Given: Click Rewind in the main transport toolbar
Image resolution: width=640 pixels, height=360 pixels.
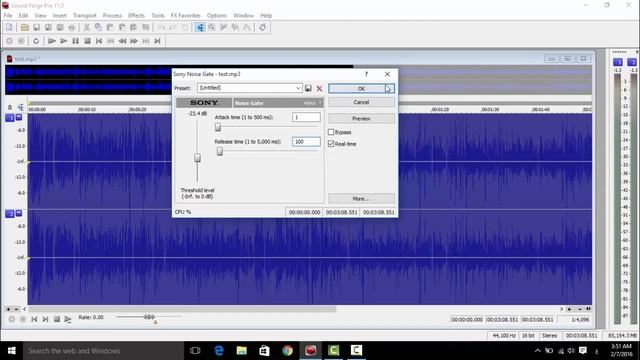Looking at the screenshot, I should pyautogui.click(x=122, y=41).
